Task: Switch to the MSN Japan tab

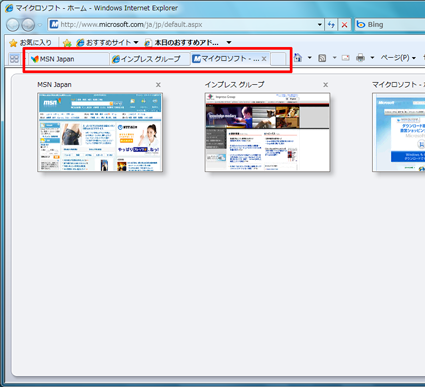Action: coord(69,59)
